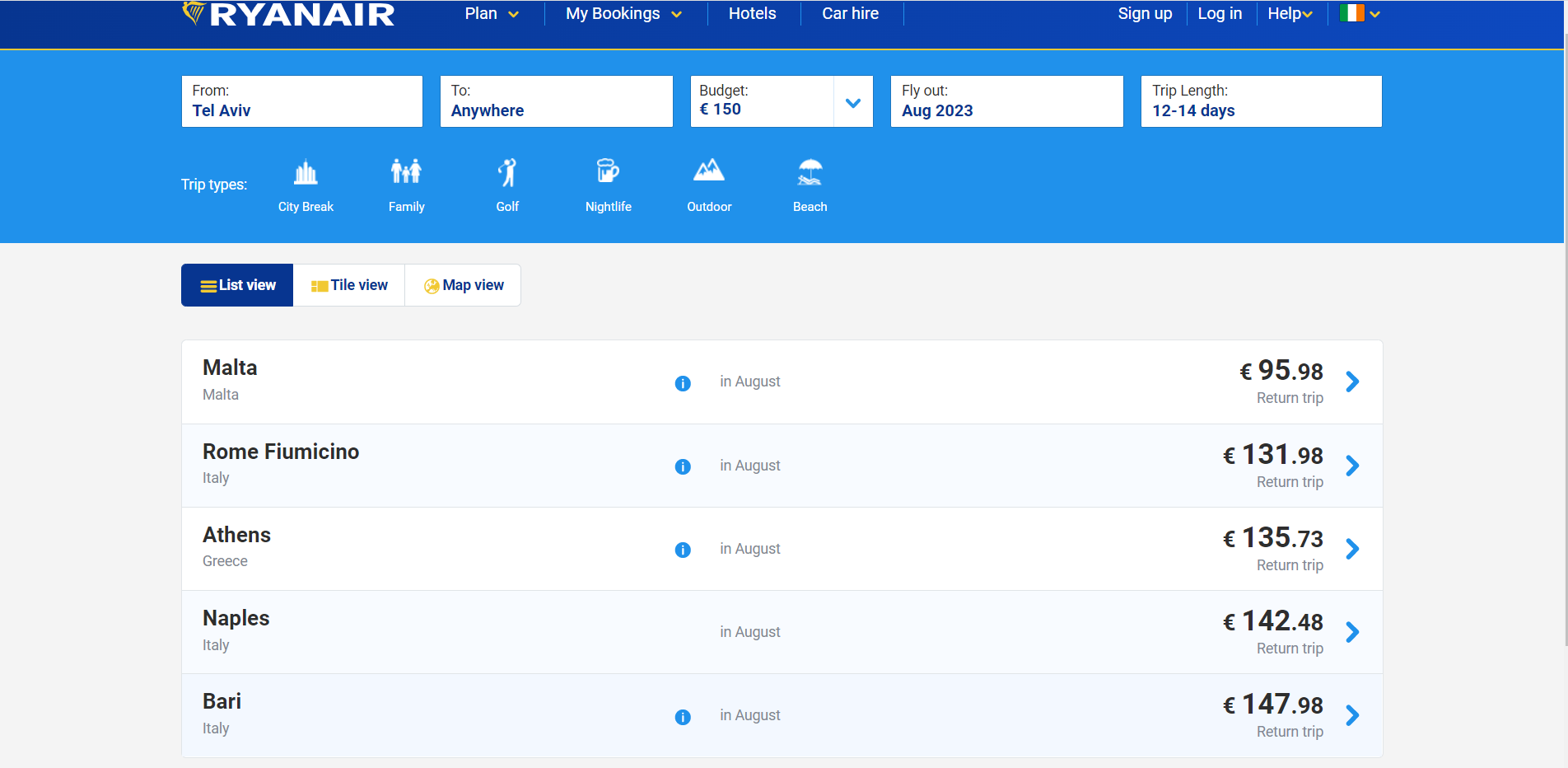The image size is (1568, 768).
Task: Open the Athens fare arrow
Action: click(1352, 549)
